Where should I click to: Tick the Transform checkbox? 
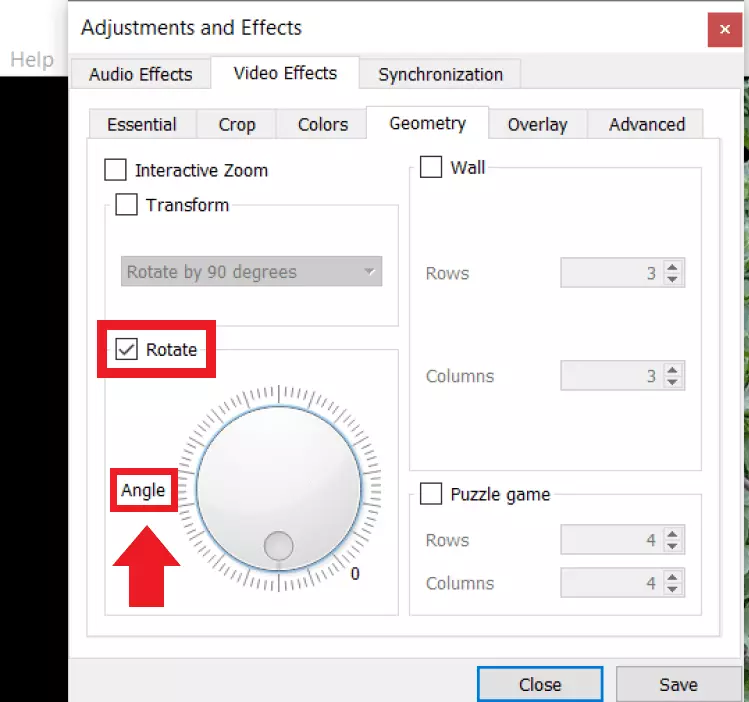(127, 205)
